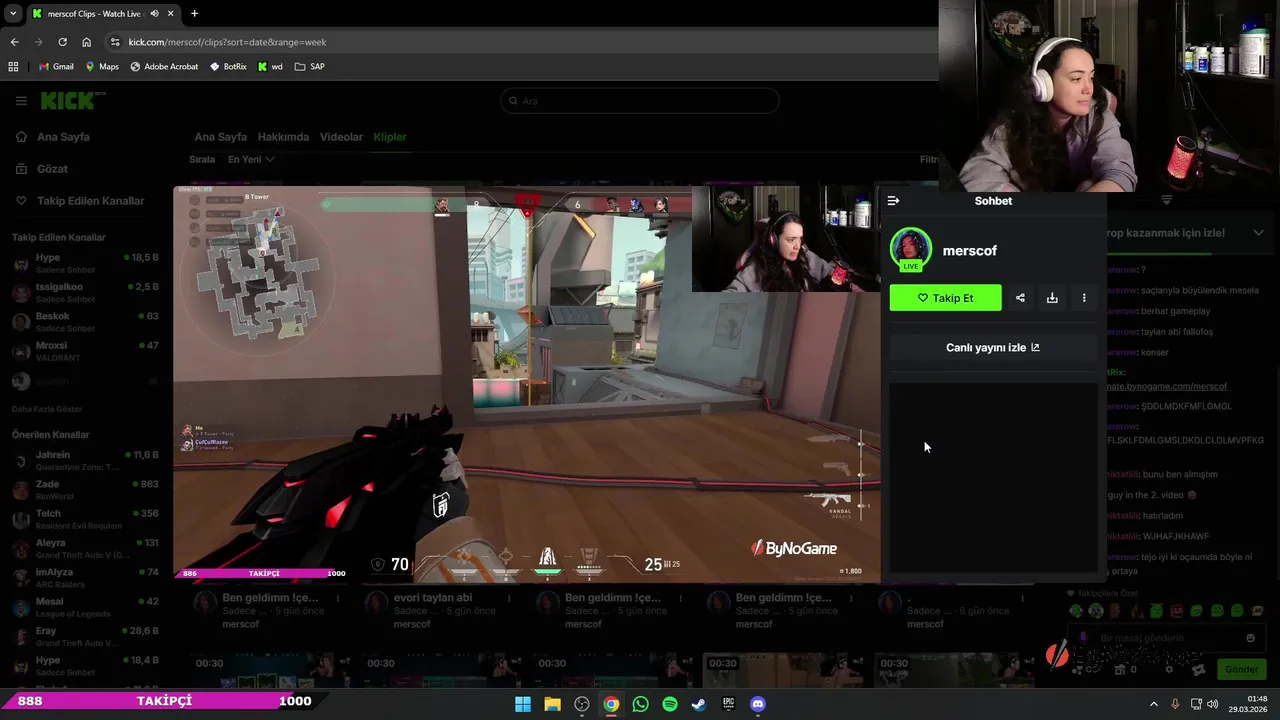
Task: Open options for evori taylan abi clip
Action: [509, 598]
